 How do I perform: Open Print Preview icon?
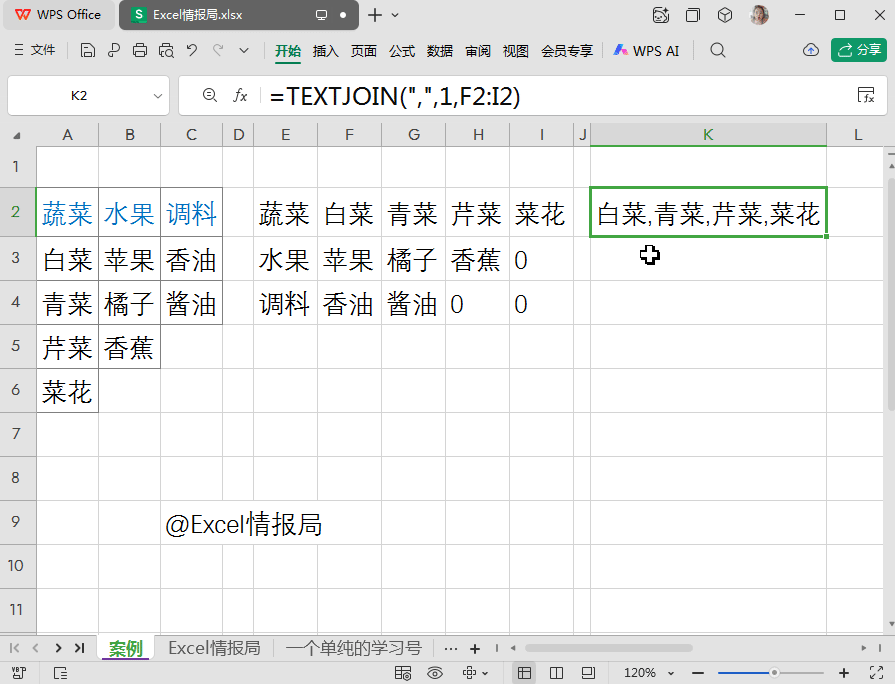click(x=166, y=50)
